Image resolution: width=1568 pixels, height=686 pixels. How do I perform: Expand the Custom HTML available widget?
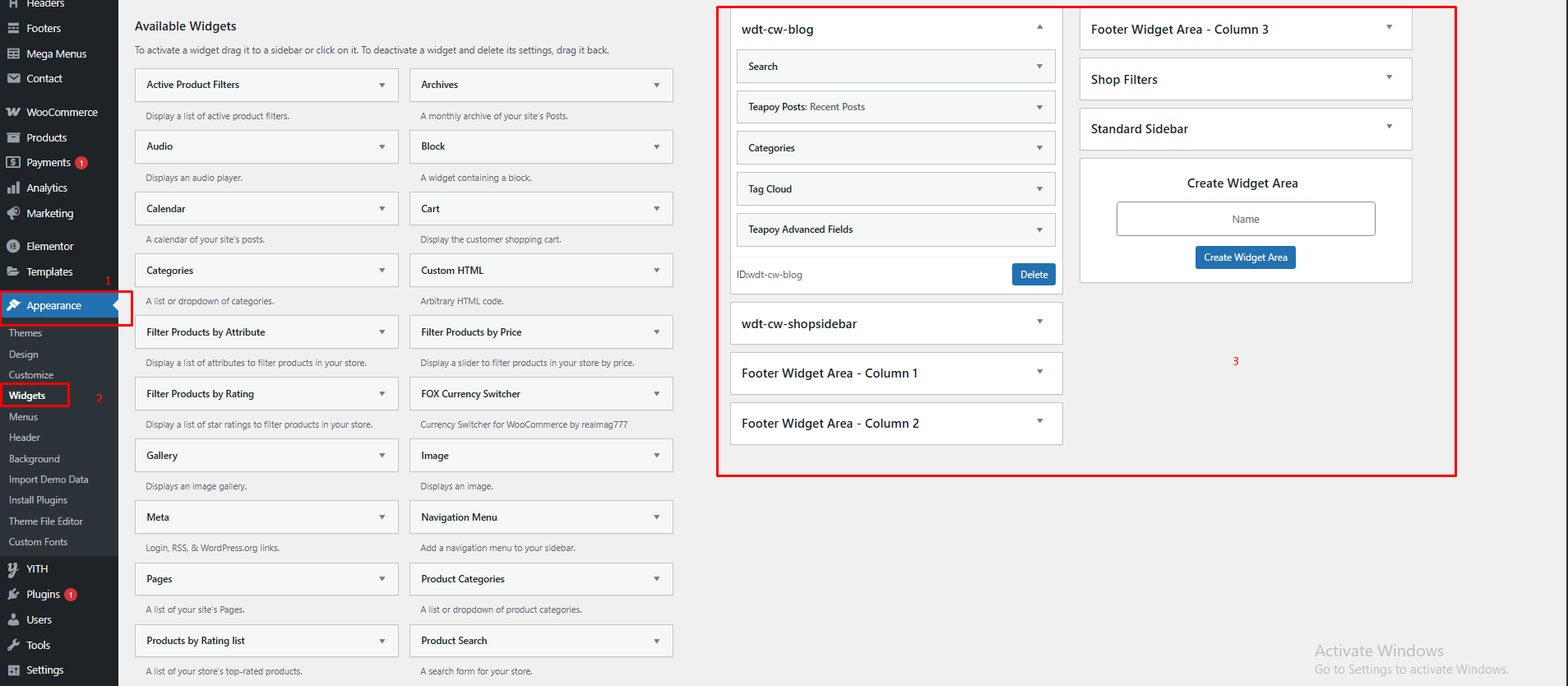coord(656,271)
